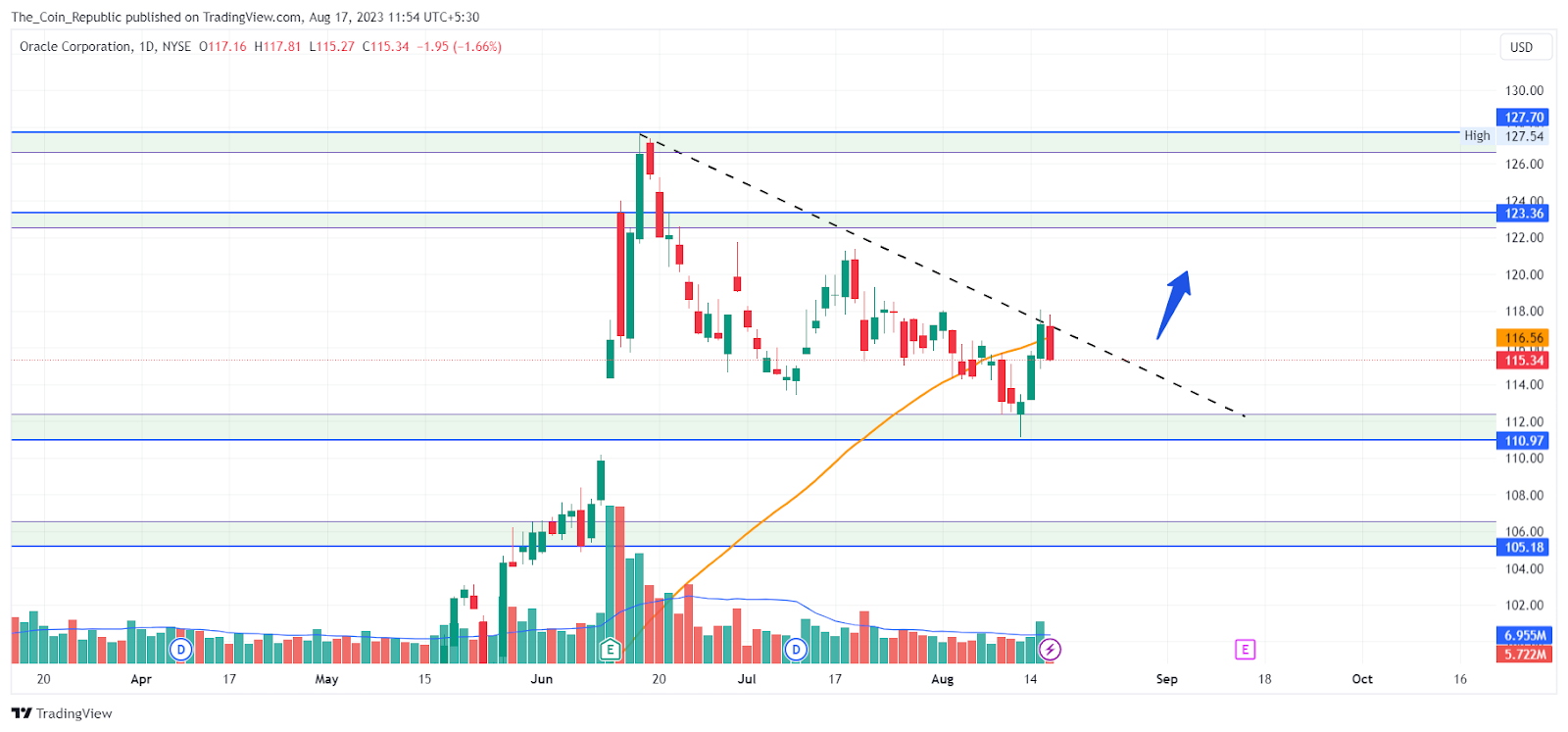Click the Sep date label on time axis
The height and width of the screenshot is (732, 1568).
[1166, 679]
